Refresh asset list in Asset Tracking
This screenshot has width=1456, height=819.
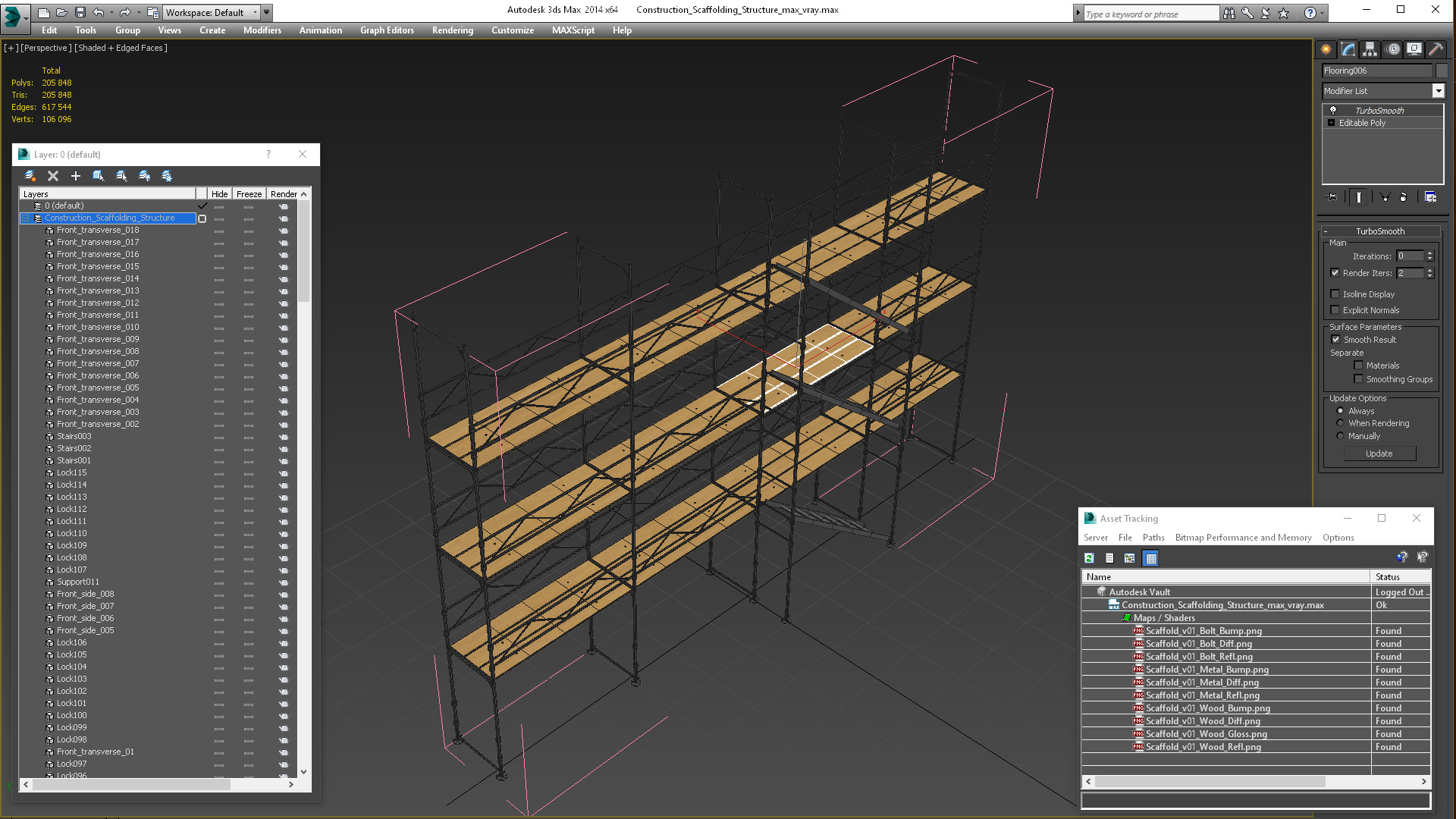1090,558
